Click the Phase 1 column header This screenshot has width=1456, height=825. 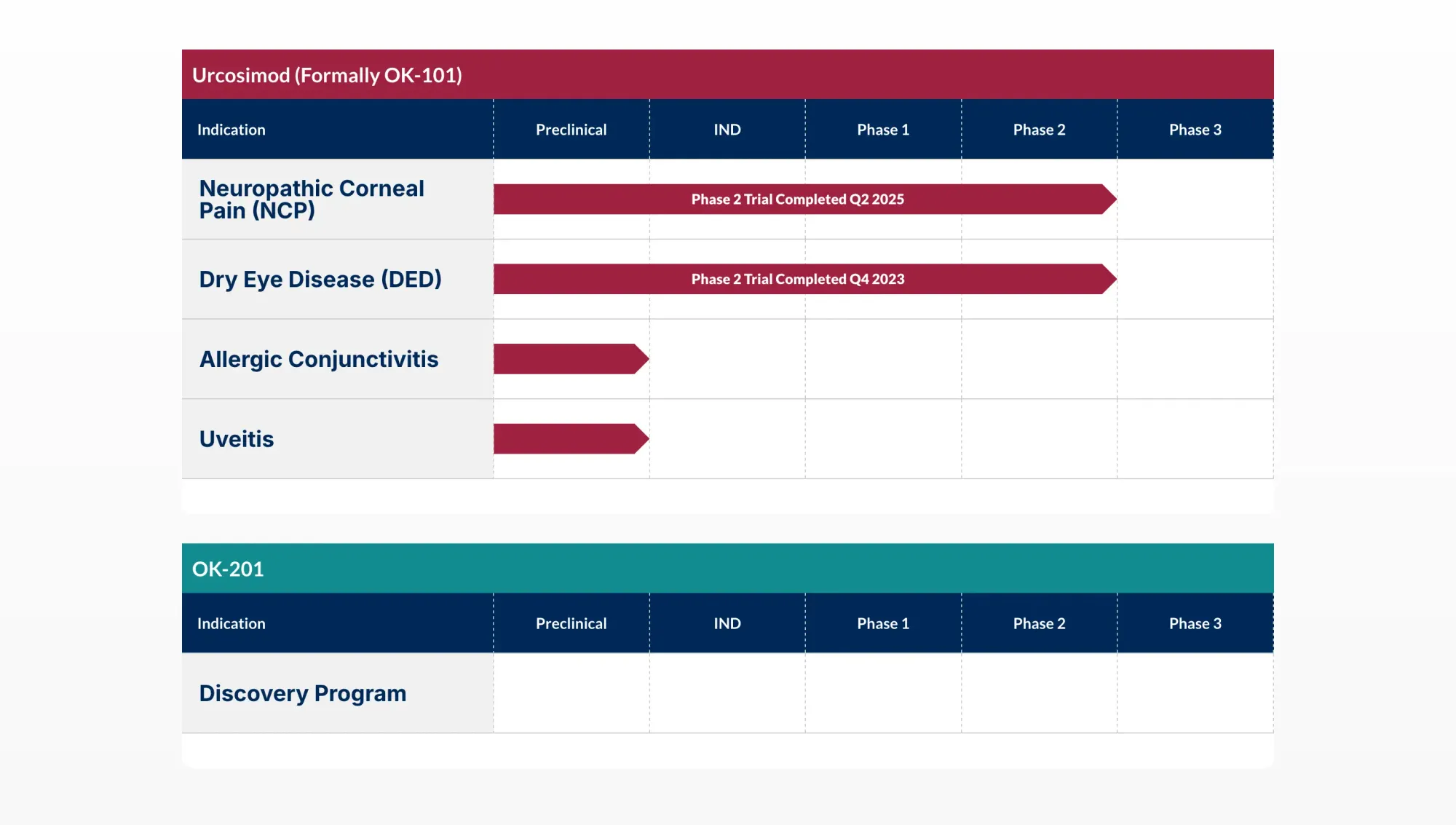point(883,129)
